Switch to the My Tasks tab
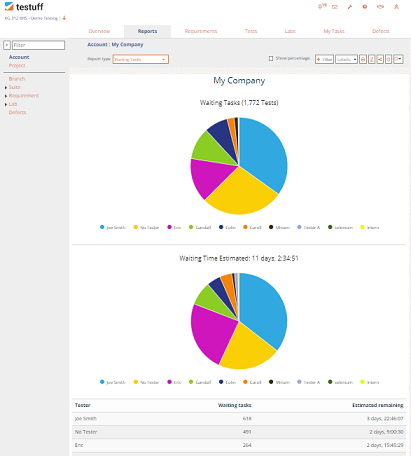The height and width of the screenshot is (456, 411). [x=334, y=31]
